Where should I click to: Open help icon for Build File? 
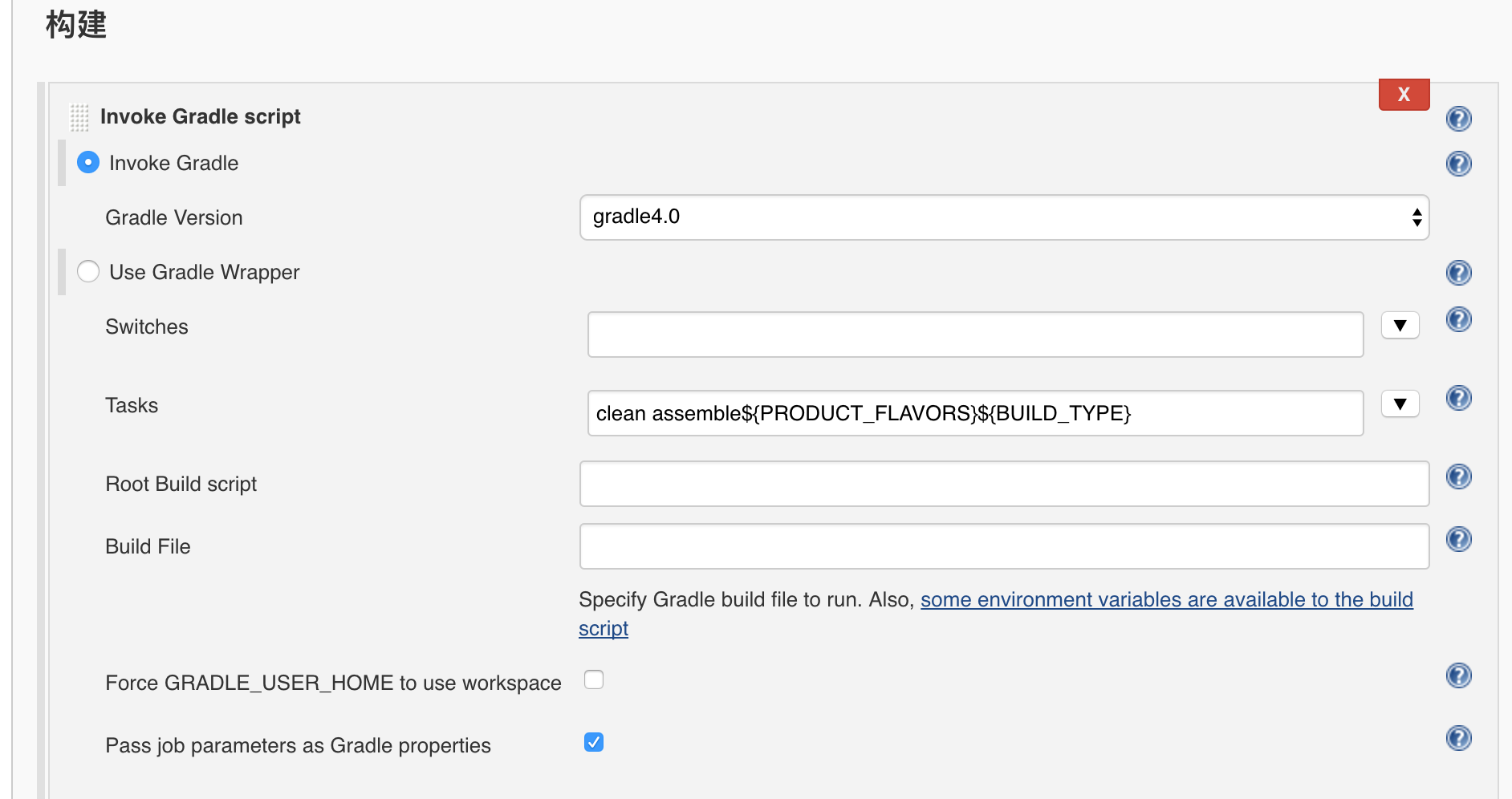1458,539
